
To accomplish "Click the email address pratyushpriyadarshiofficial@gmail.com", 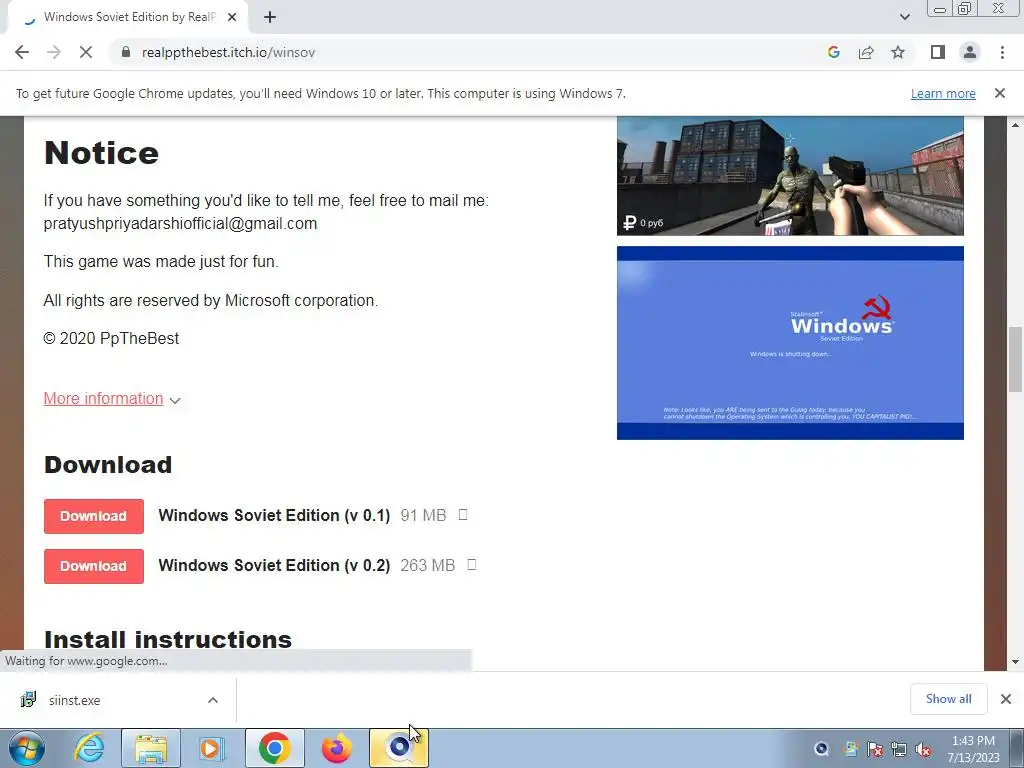I will click(x=180, y=223).
